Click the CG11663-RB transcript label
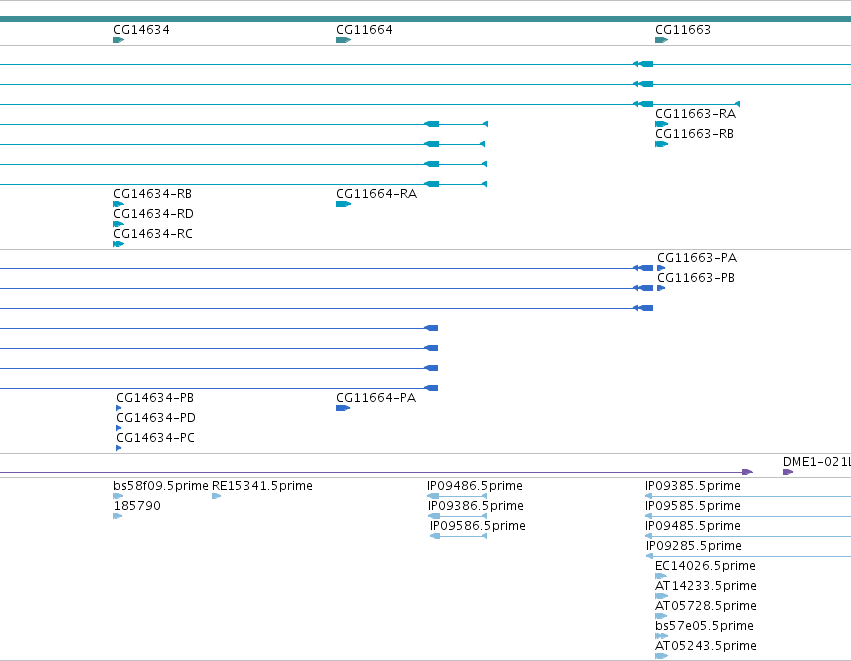This screenshot has width=851, height=661. click(x=694, y=134)
